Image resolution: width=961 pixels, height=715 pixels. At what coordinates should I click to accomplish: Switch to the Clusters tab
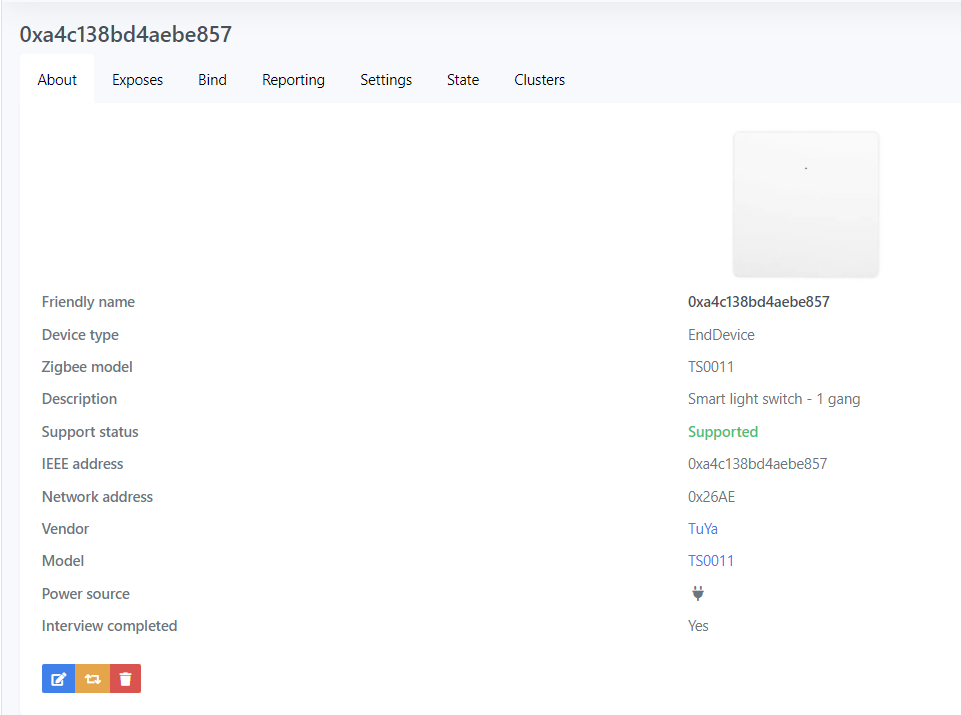click(539, 80)
